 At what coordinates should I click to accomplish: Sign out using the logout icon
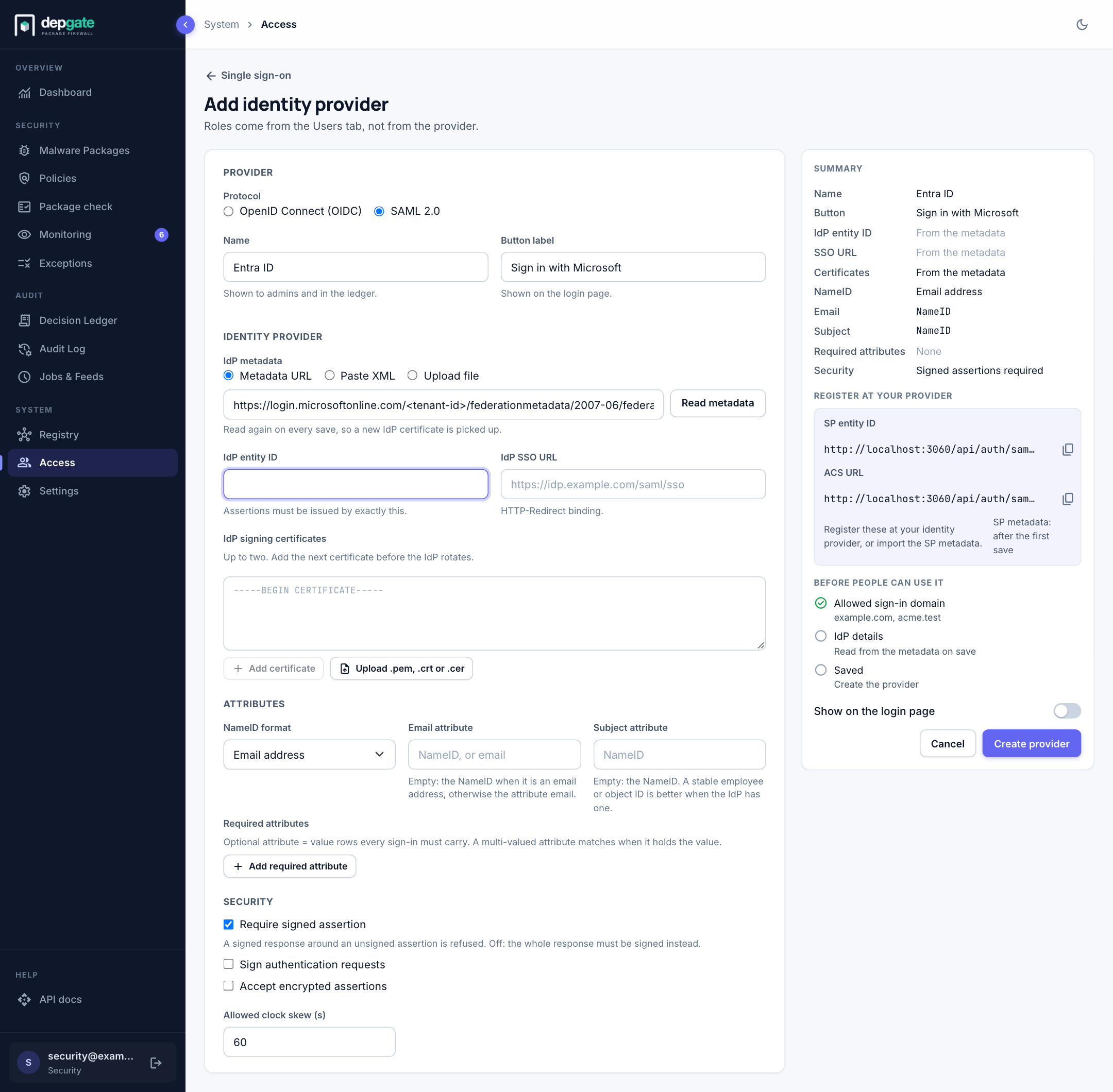pos(156,1063)
